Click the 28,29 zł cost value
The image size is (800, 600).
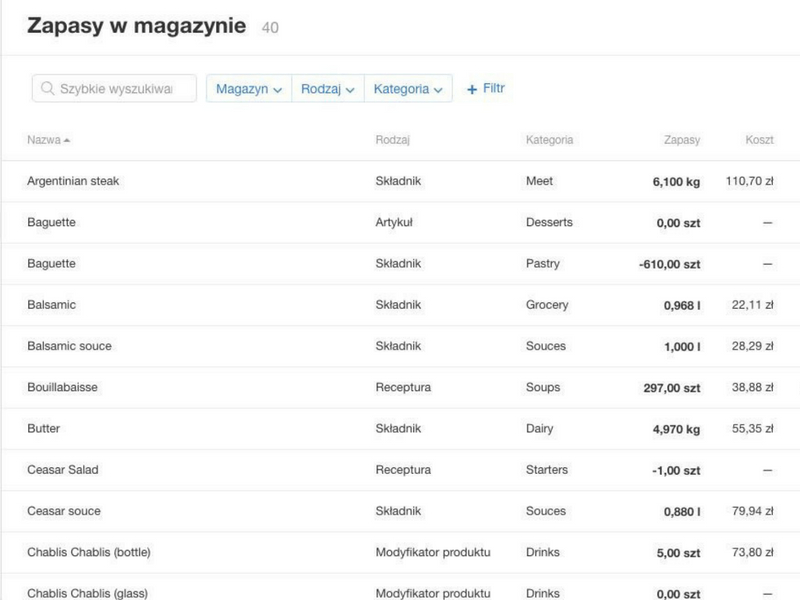[753, 346]
